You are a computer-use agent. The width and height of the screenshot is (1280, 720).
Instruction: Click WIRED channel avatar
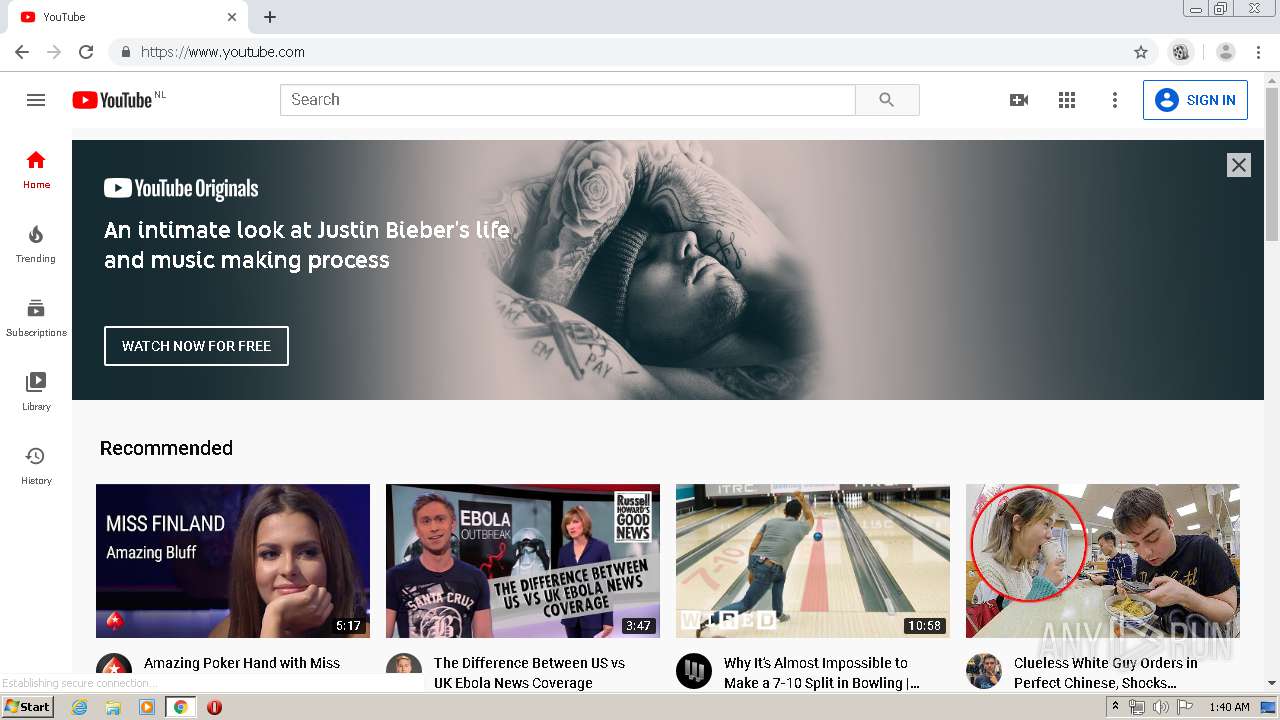[x=694, y=671]
